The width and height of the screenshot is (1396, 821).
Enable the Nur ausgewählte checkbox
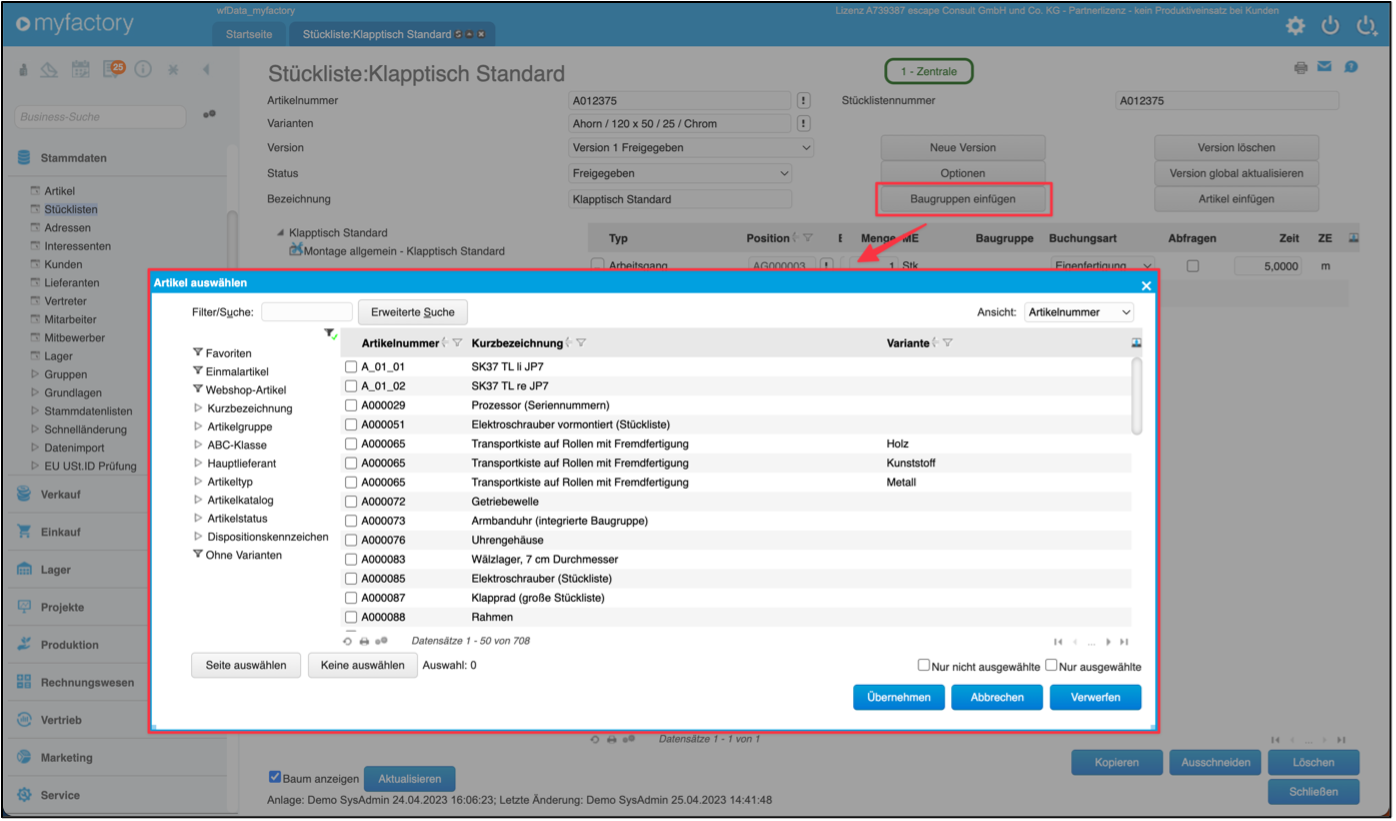pyautogui.click(x=1051, y=665)
